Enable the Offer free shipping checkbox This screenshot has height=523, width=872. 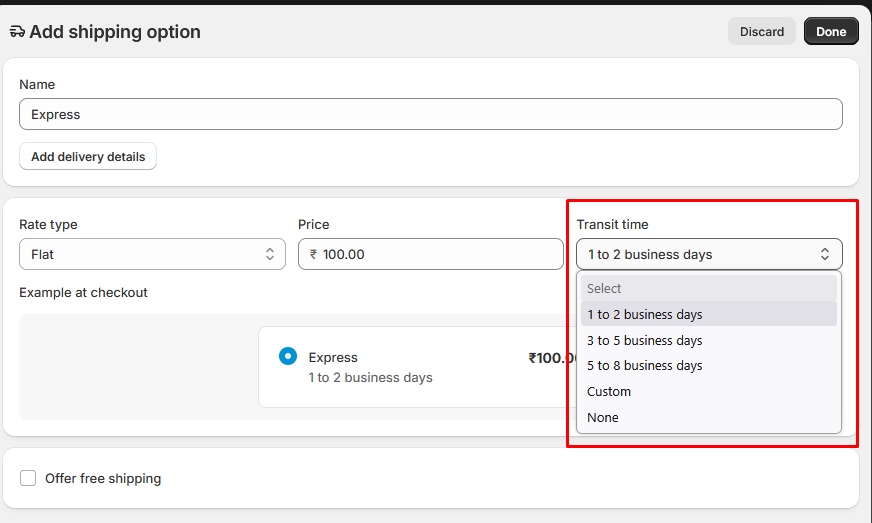tap(28, 478)
